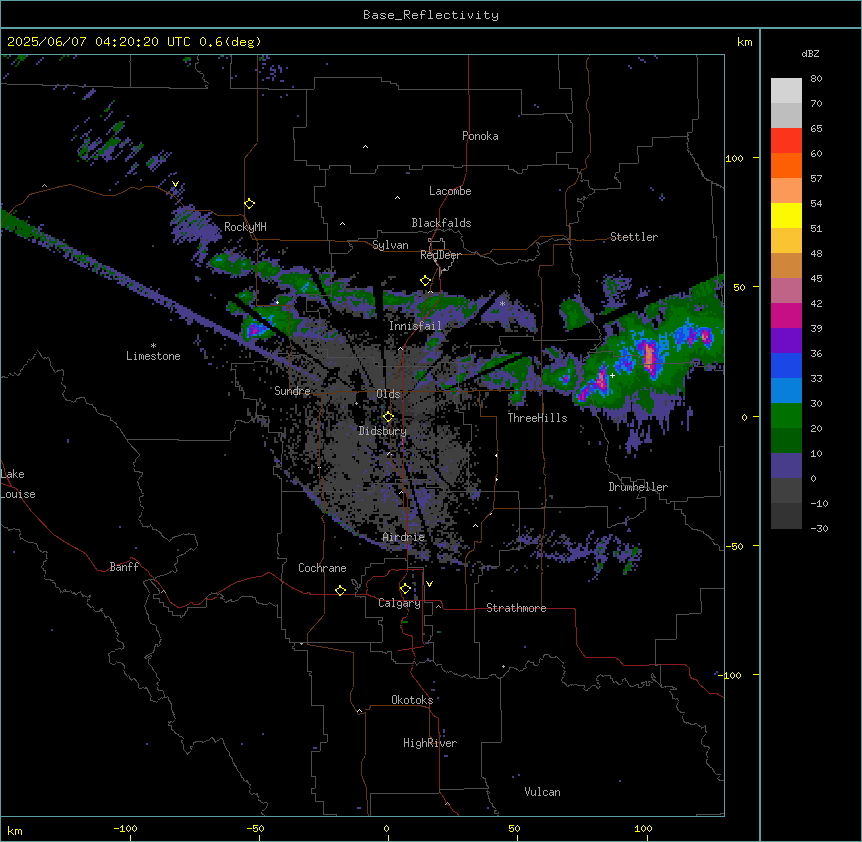Click the dBZ legend heading
The image size is (862, 842).
(x=810, y=54)
